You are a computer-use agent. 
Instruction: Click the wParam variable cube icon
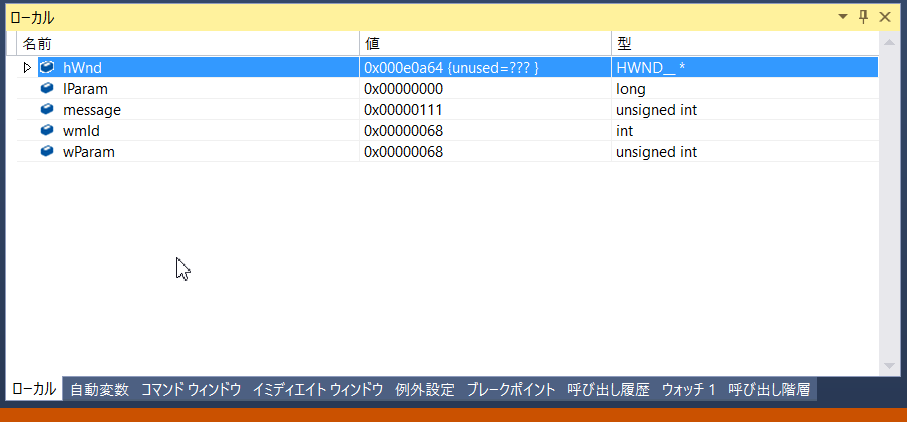pyautogui.click(x=47, y=151)
